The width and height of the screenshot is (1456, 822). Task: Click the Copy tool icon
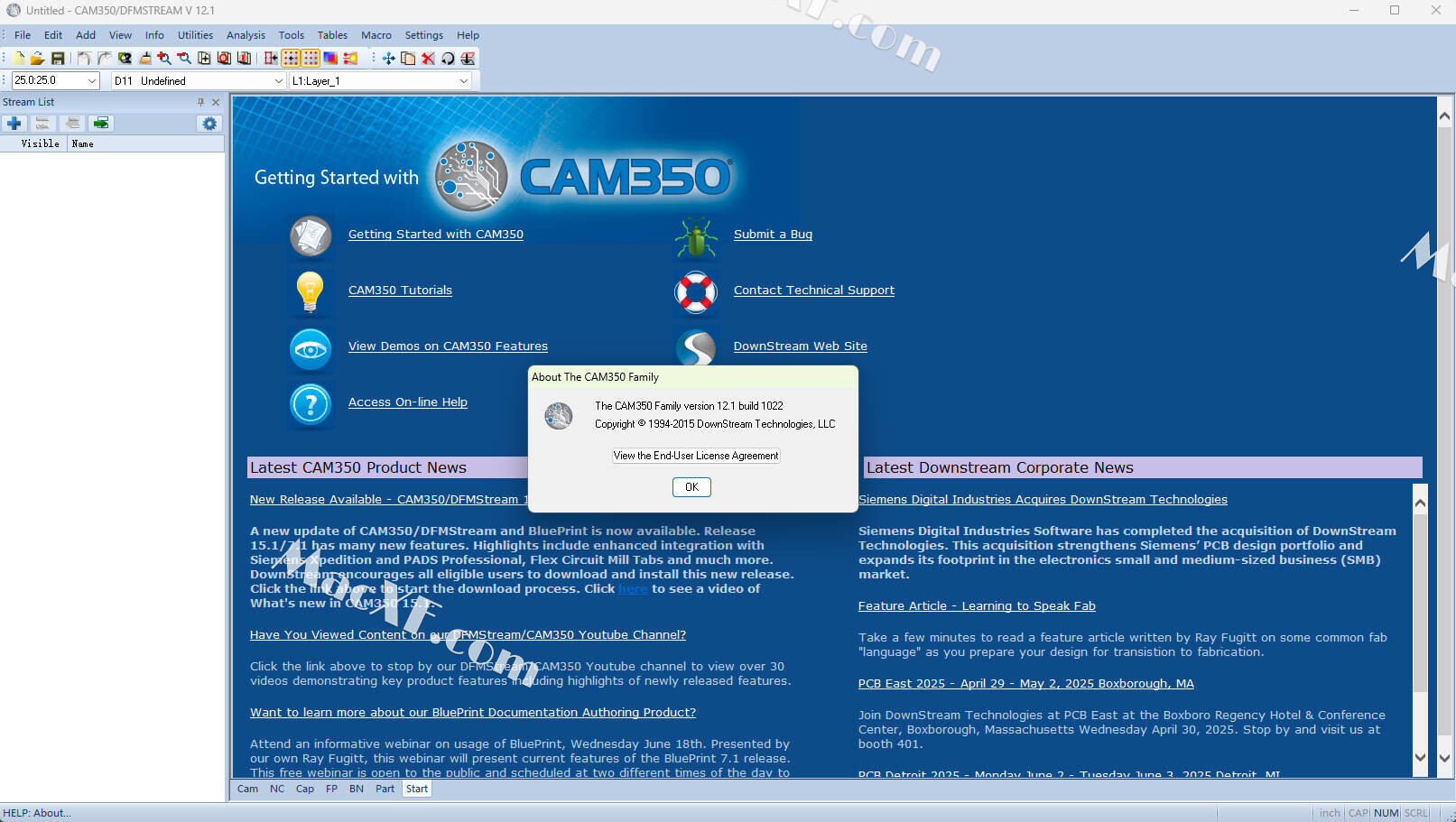pyautogui.click(x=408, y=58)
